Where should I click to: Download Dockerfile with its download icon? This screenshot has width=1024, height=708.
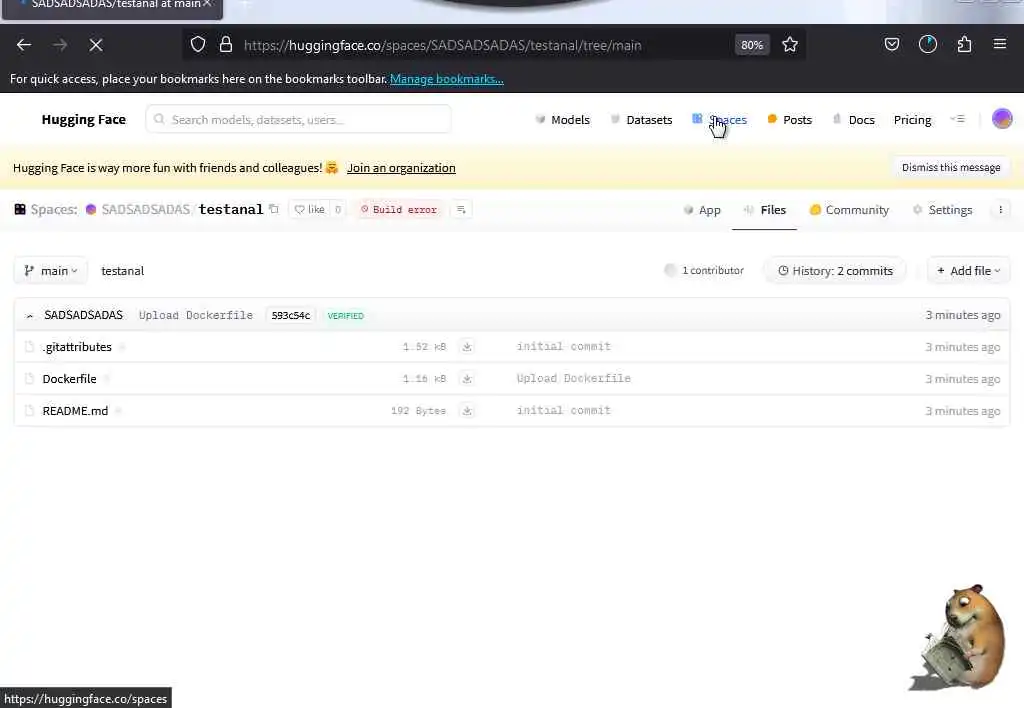point(467,379)
